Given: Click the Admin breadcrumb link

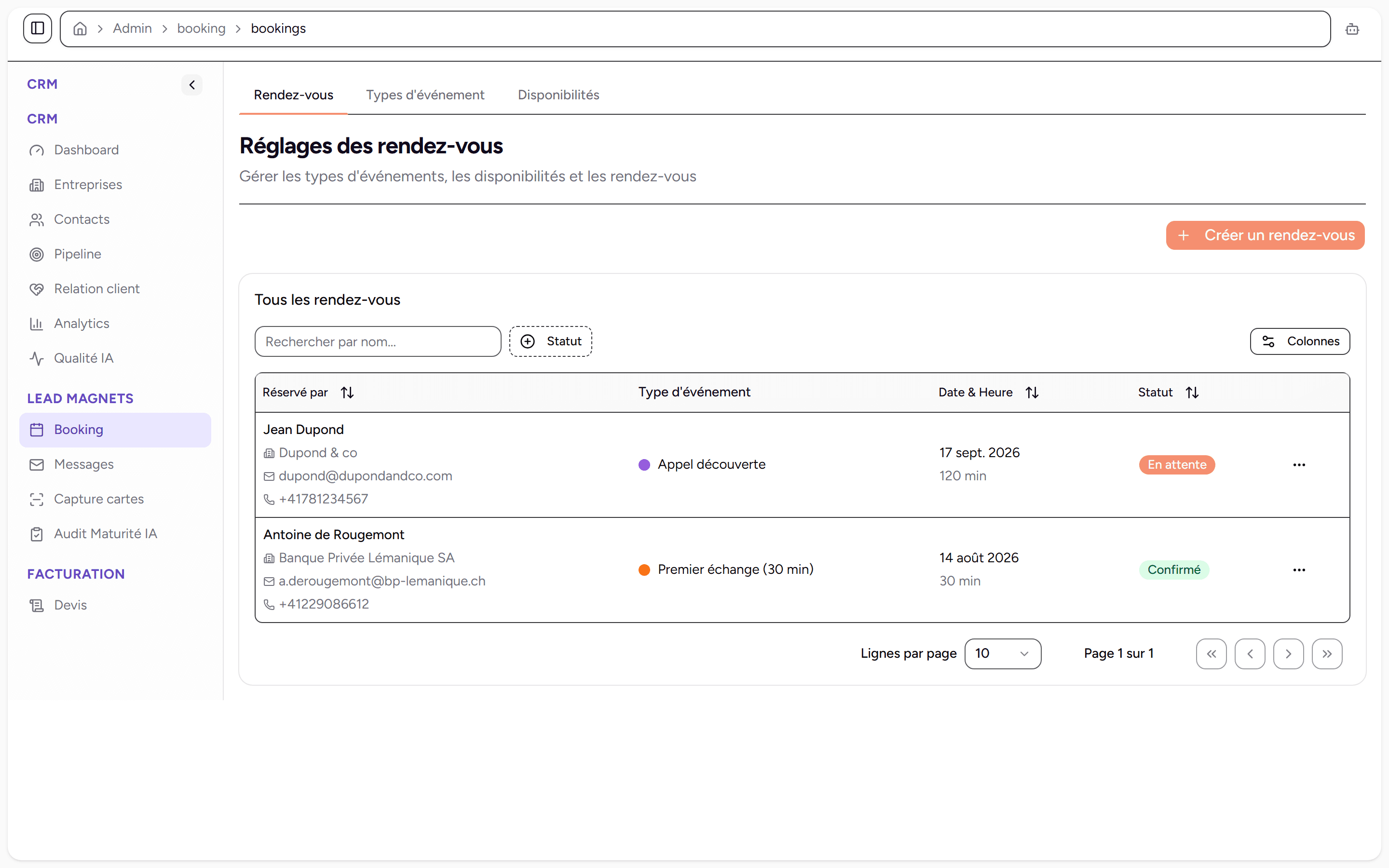Looking at the screenshot, I should [x=132, y=29].
